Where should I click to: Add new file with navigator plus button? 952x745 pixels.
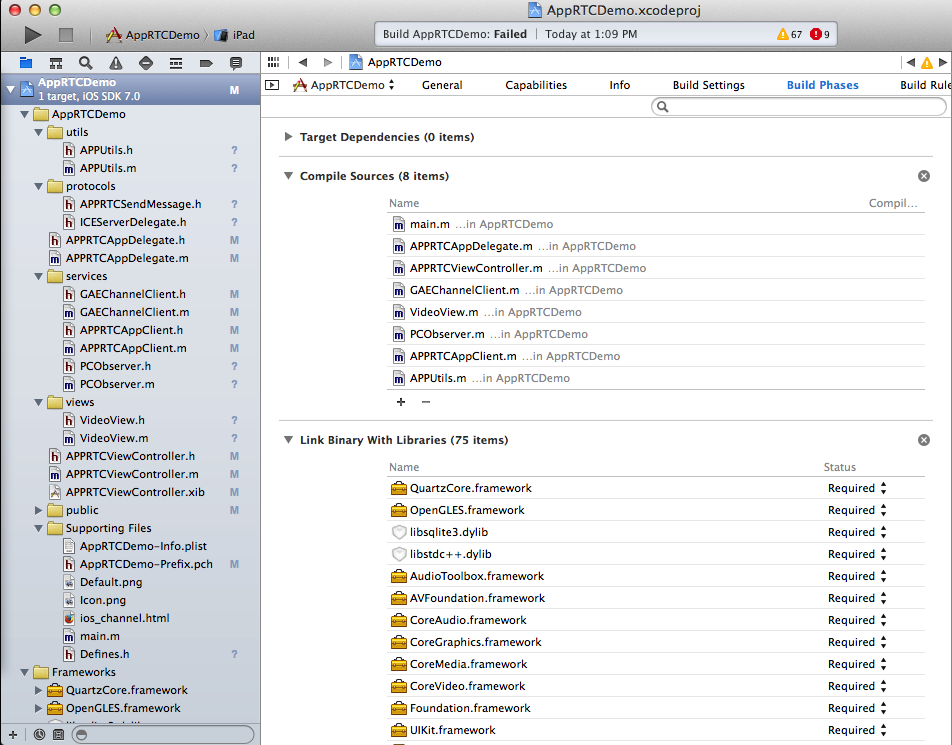click(x=13, y=735)
